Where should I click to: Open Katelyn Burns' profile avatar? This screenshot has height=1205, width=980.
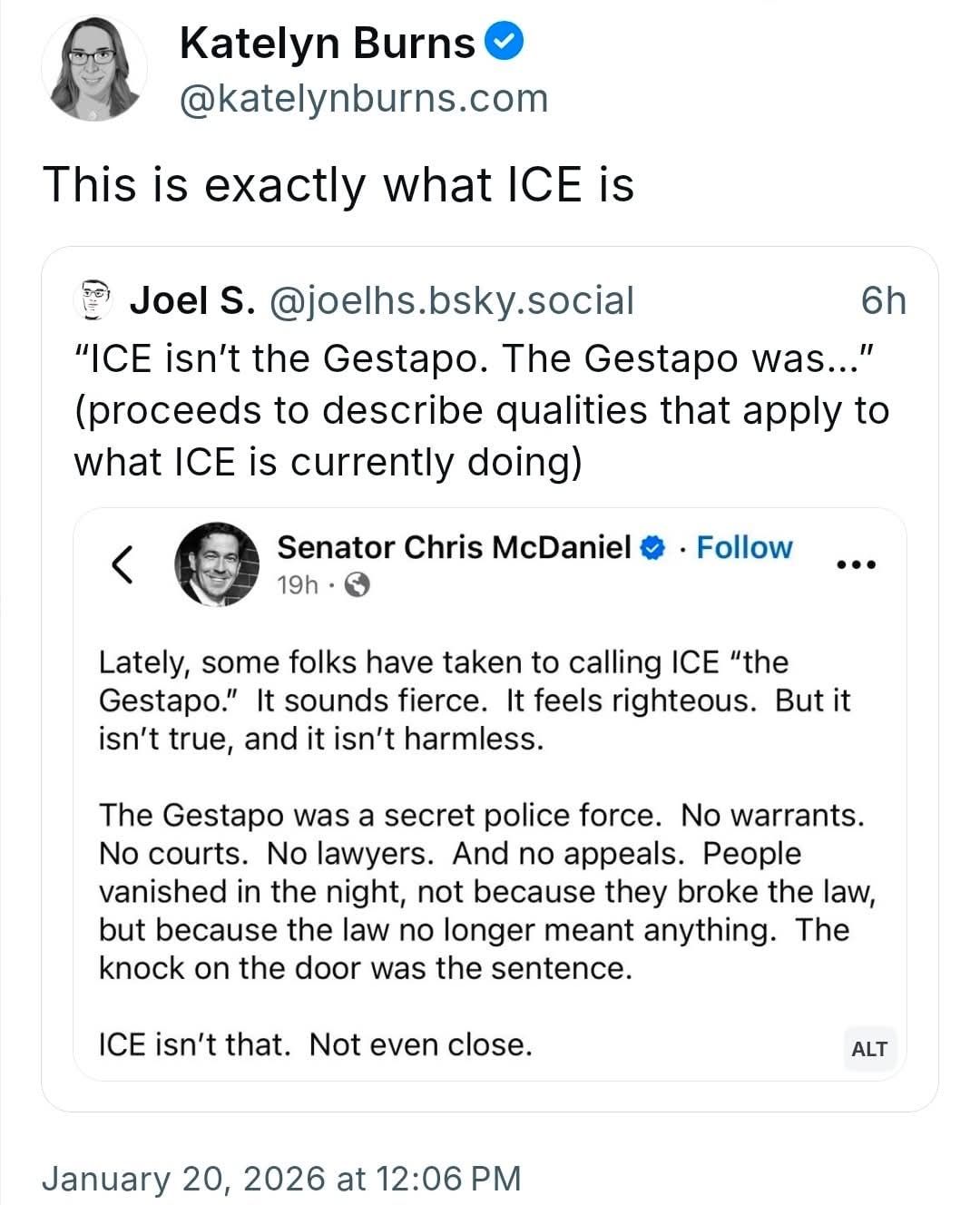(95, 68)
